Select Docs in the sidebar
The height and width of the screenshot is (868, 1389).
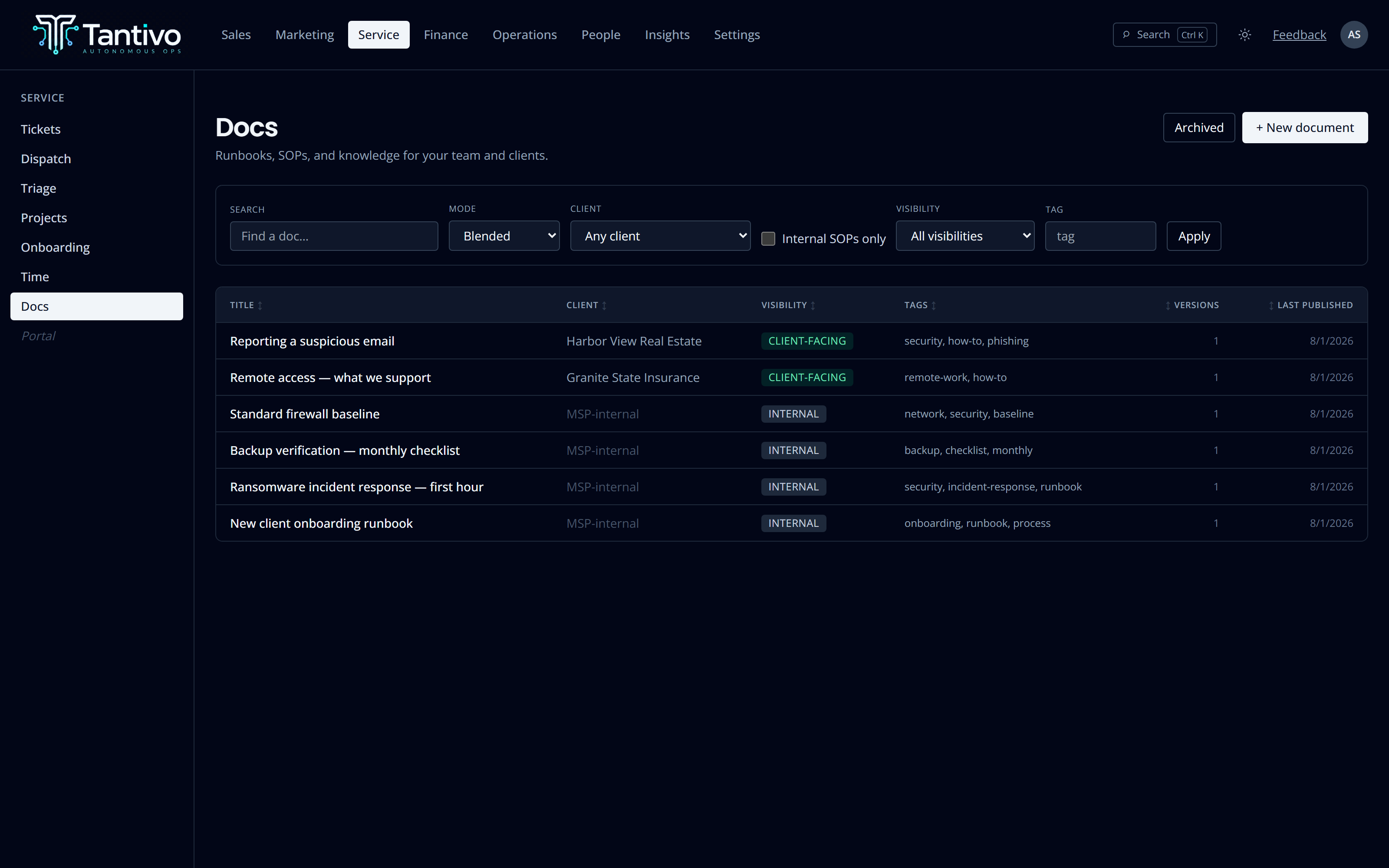[96, 306]
